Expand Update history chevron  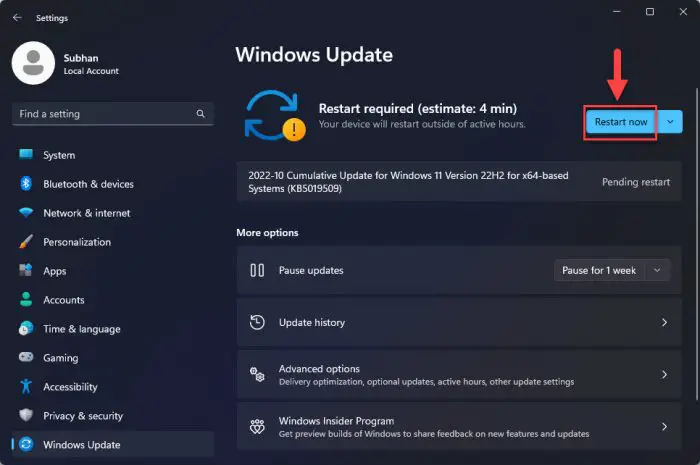click(664, 322)
